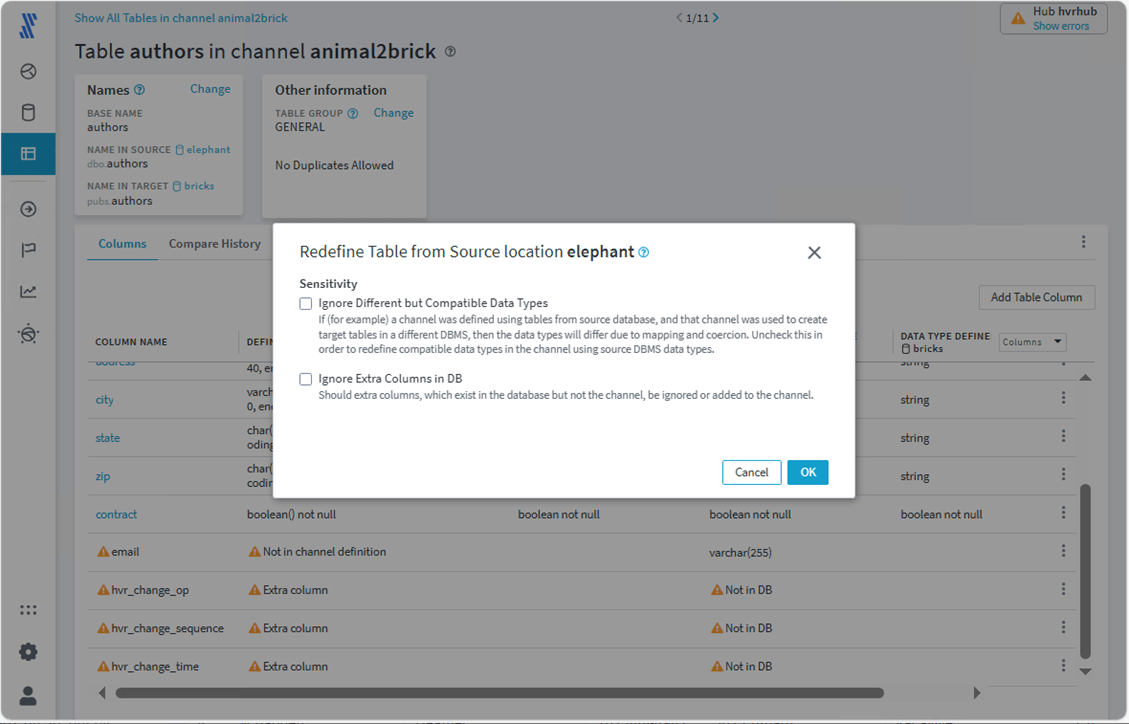Open kebab menu for city row
This screenshot has height=724, width=1129.
1063,398
